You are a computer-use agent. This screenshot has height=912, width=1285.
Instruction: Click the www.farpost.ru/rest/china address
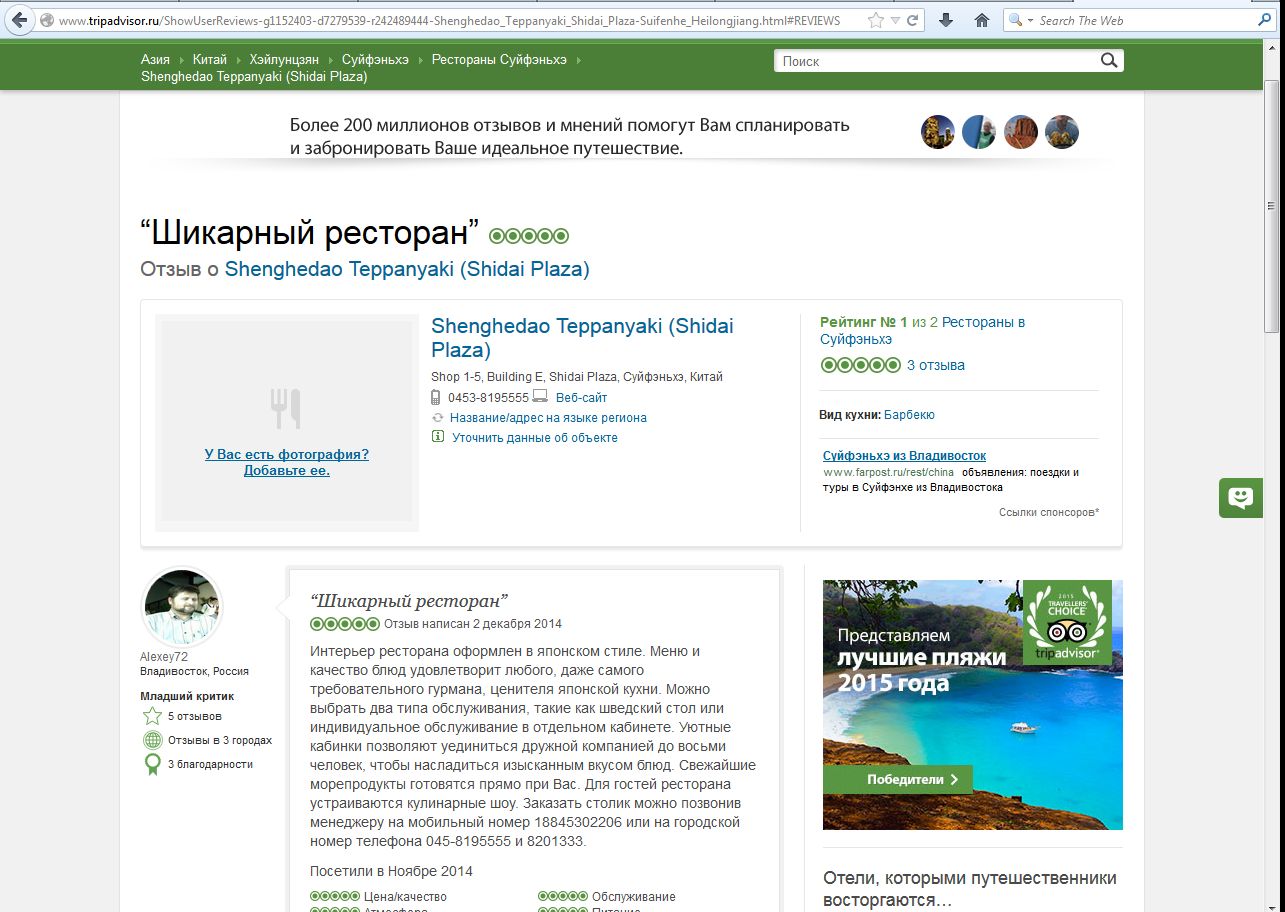pyautogui.click(x=888, y=472)
